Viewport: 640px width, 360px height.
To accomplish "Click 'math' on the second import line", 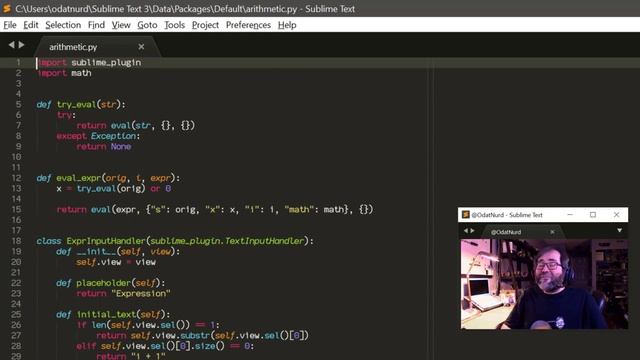I will click(81, 73).
